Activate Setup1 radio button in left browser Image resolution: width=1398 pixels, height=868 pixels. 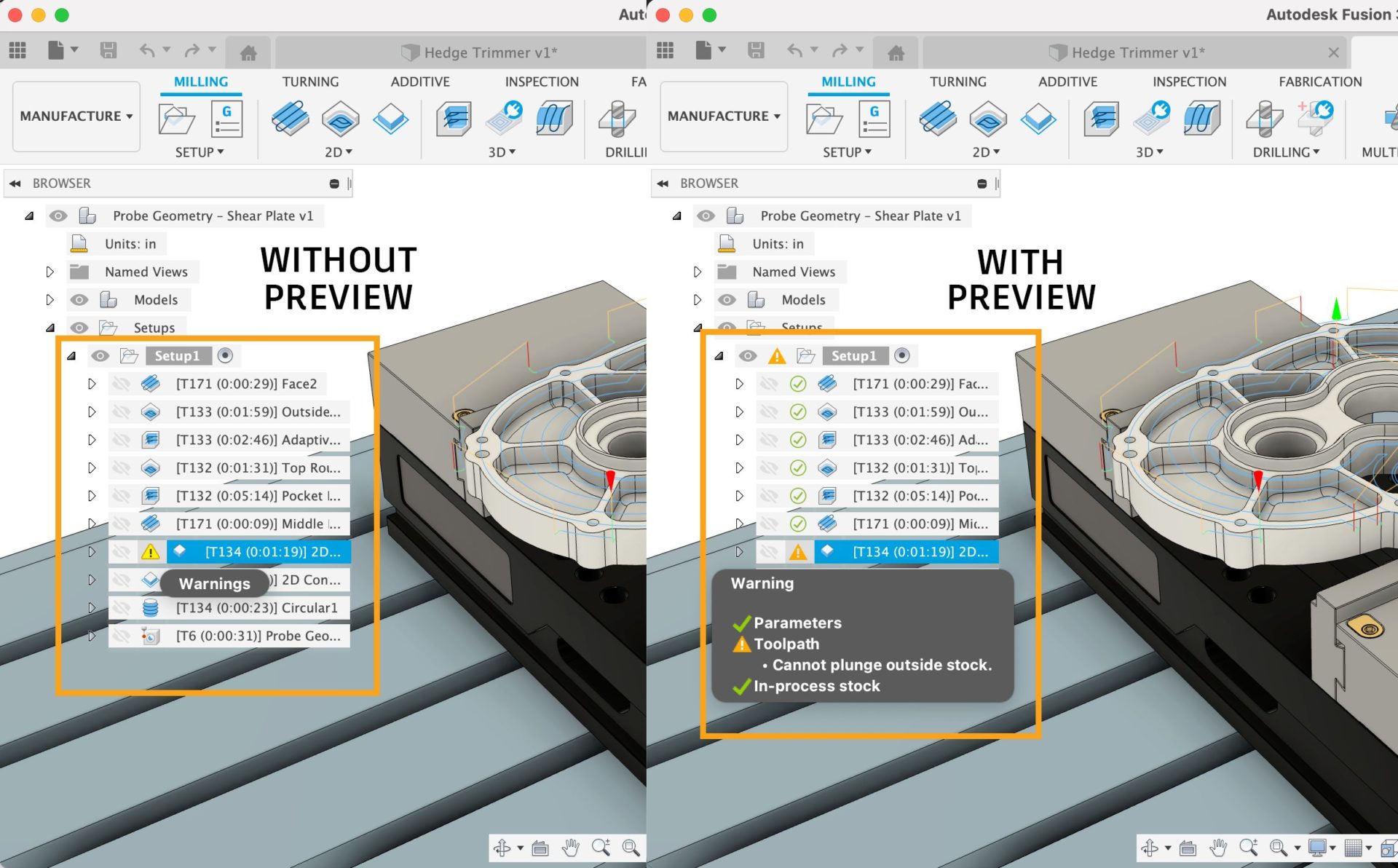pos(226,356)
